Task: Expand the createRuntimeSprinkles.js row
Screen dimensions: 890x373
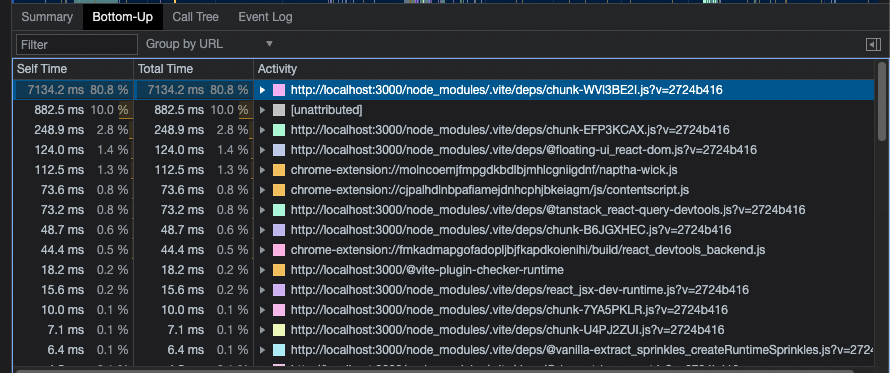Action: tap(262, 350)
